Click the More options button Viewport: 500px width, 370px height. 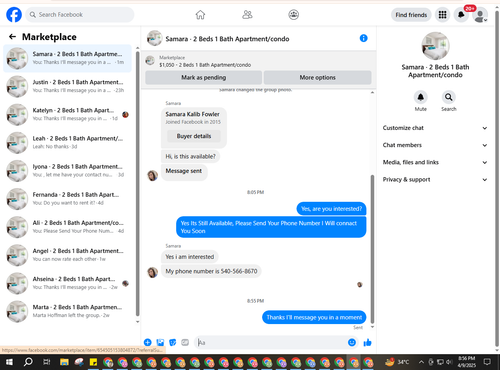[318, 78]
